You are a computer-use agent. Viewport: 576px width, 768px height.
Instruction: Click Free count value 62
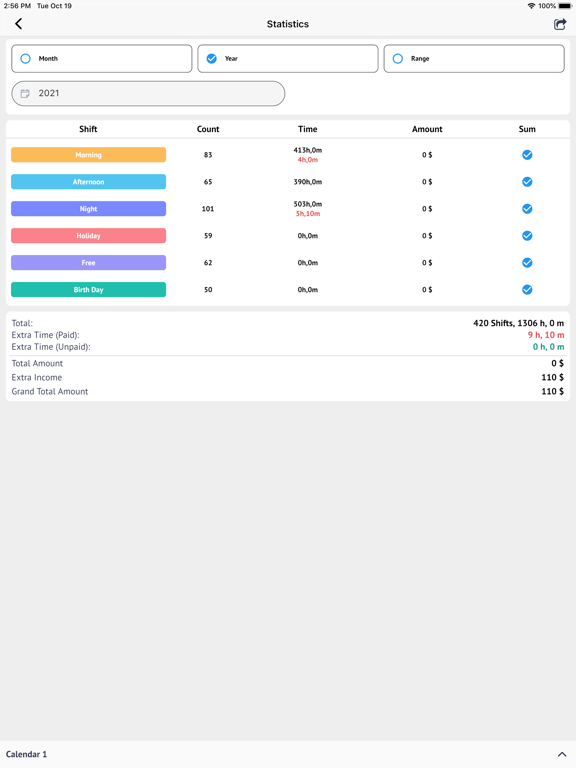coord(208,263)
